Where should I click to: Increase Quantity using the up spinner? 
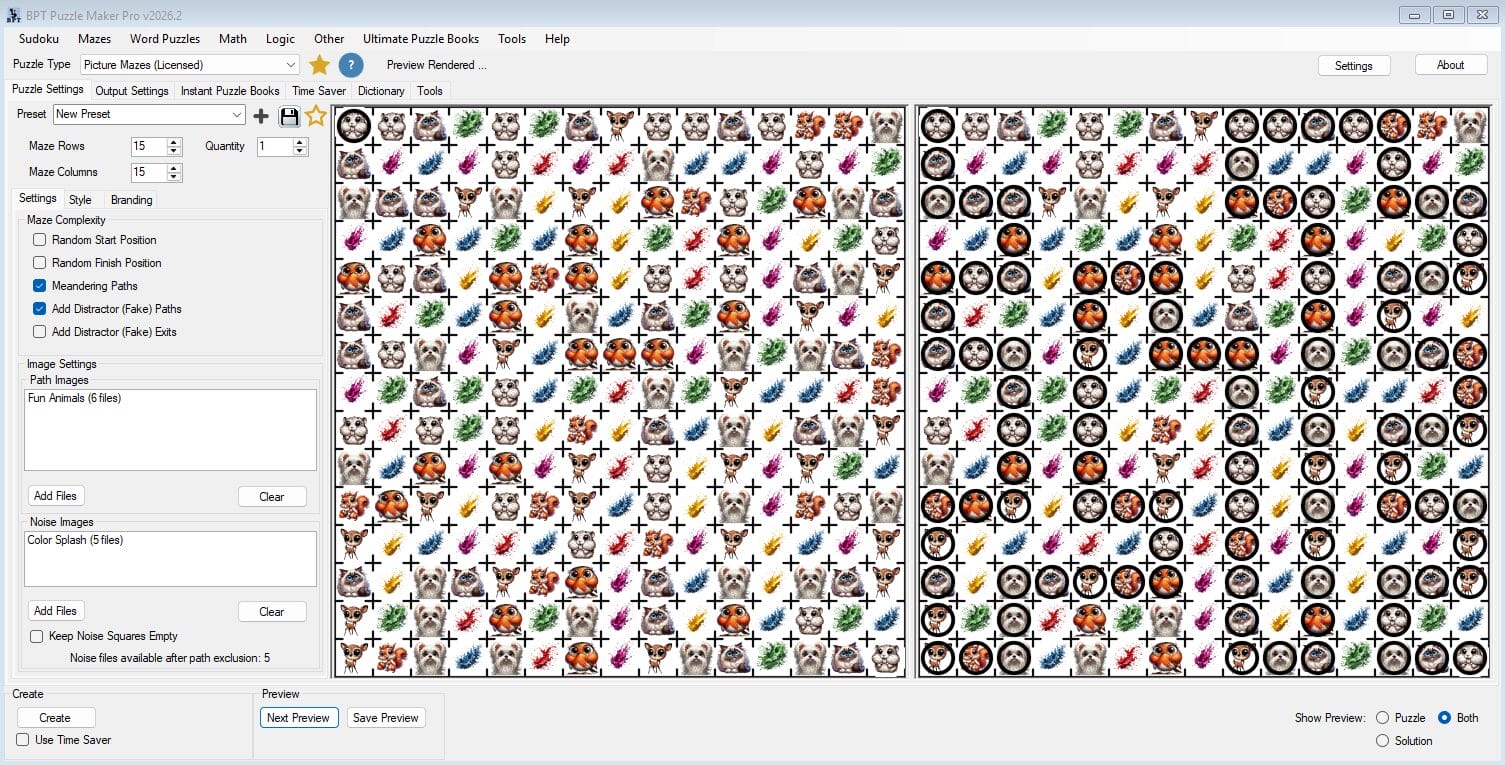click(300, 142)
